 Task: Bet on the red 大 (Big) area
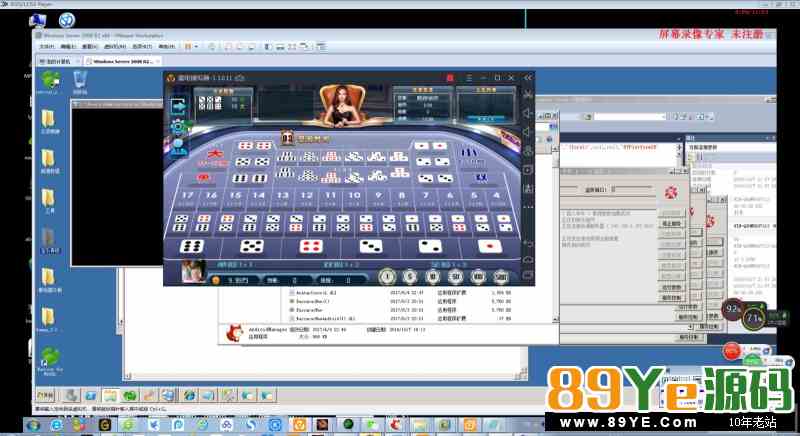(213, 155)
